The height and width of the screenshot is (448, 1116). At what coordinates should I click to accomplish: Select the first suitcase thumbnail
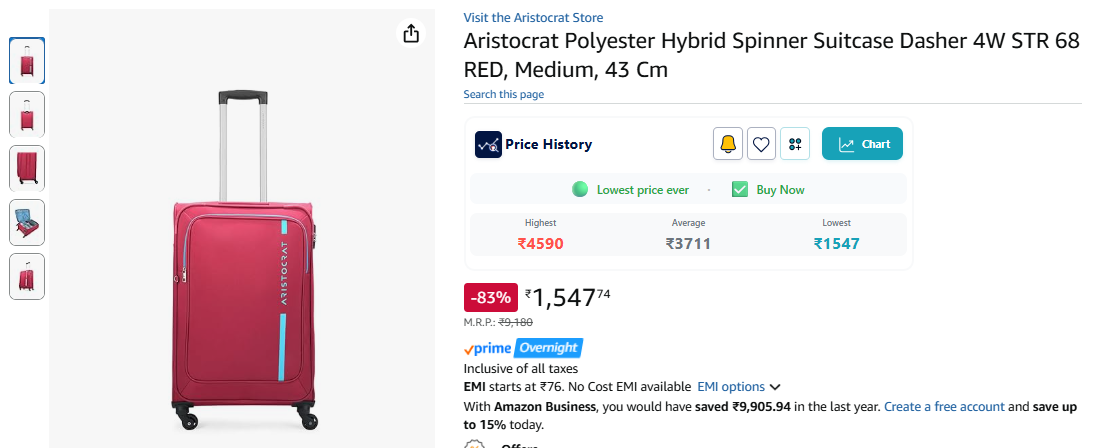pyautogui.click(x=27, y=60)
